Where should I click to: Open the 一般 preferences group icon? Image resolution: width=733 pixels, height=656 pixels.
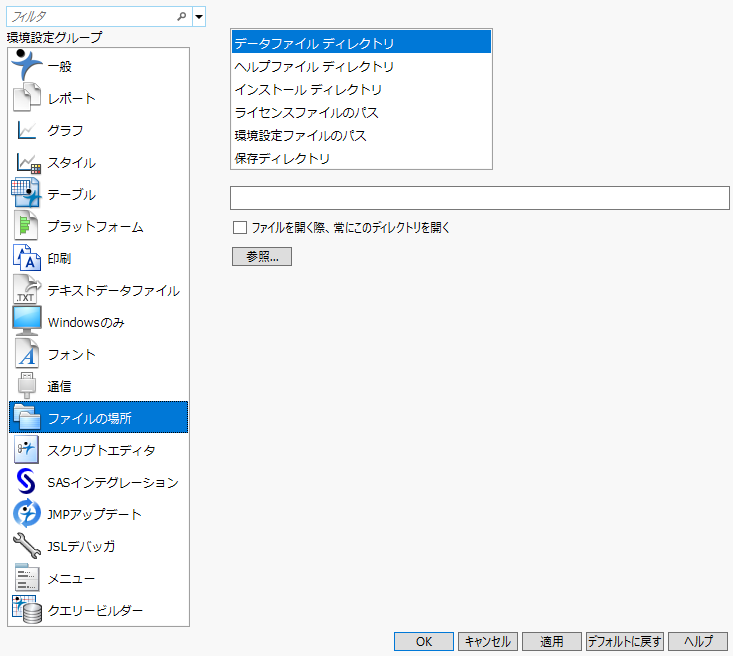pyautogui.click(x=26, y=66)
